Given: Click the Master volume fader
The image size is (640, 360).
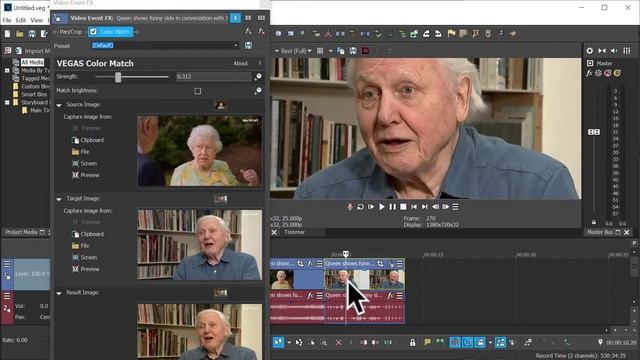Looking at the screenshot, I should tap(593, 132).
